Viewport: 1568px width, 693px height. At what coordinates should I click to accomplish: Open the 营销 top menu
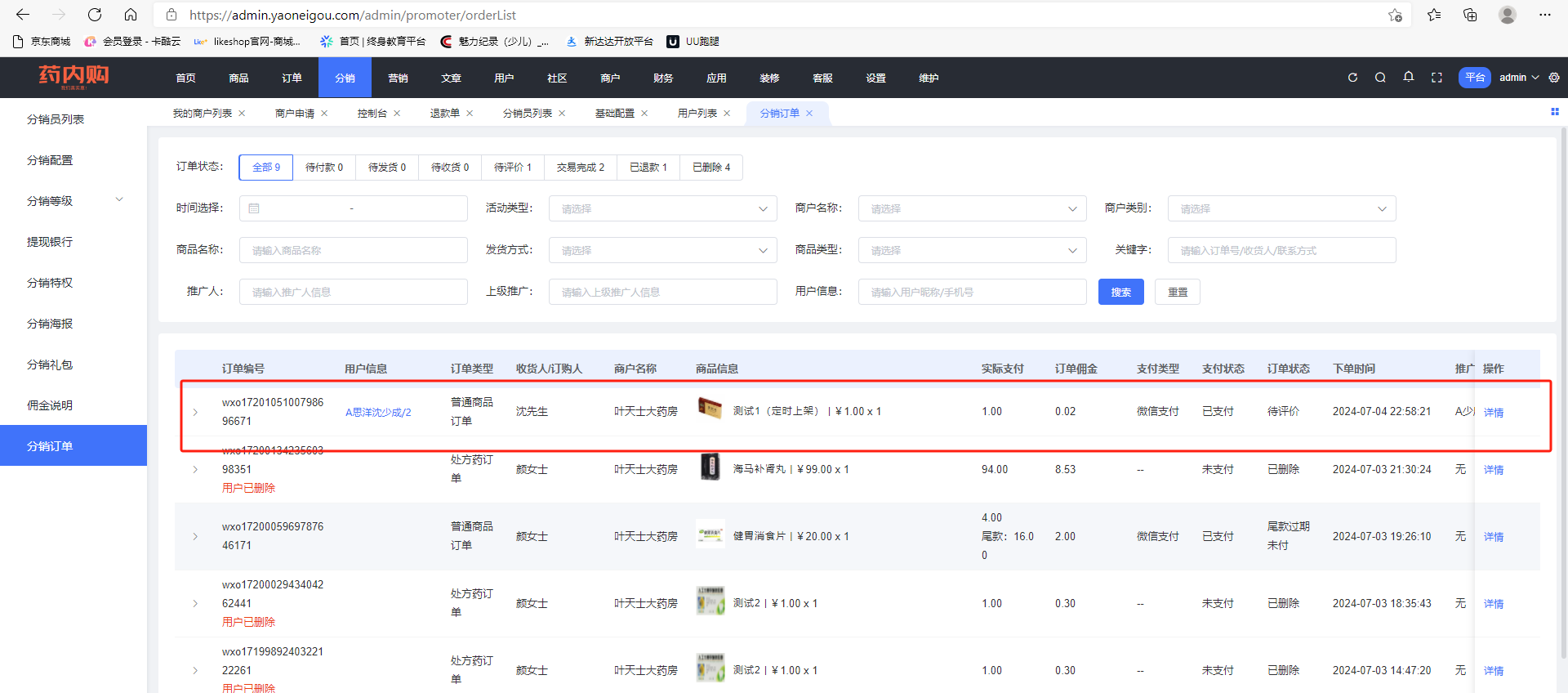pos(398,78)
